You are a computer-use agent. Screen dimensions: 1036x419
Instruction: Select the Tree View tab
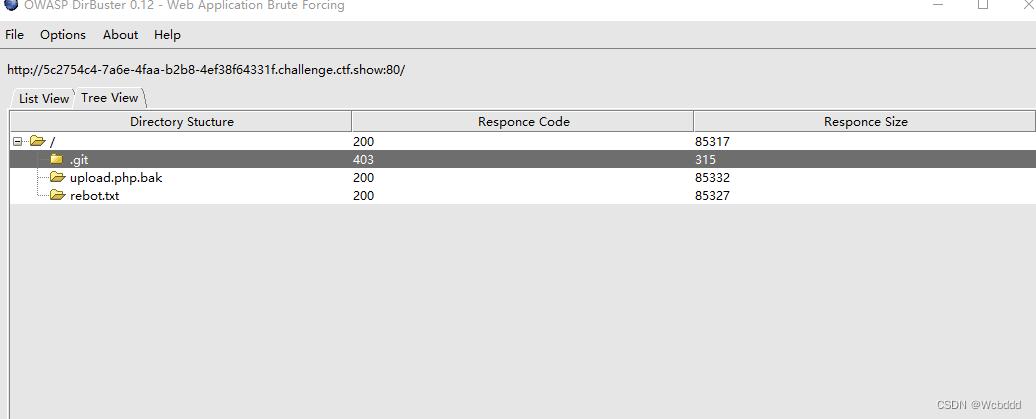[110, 98]
